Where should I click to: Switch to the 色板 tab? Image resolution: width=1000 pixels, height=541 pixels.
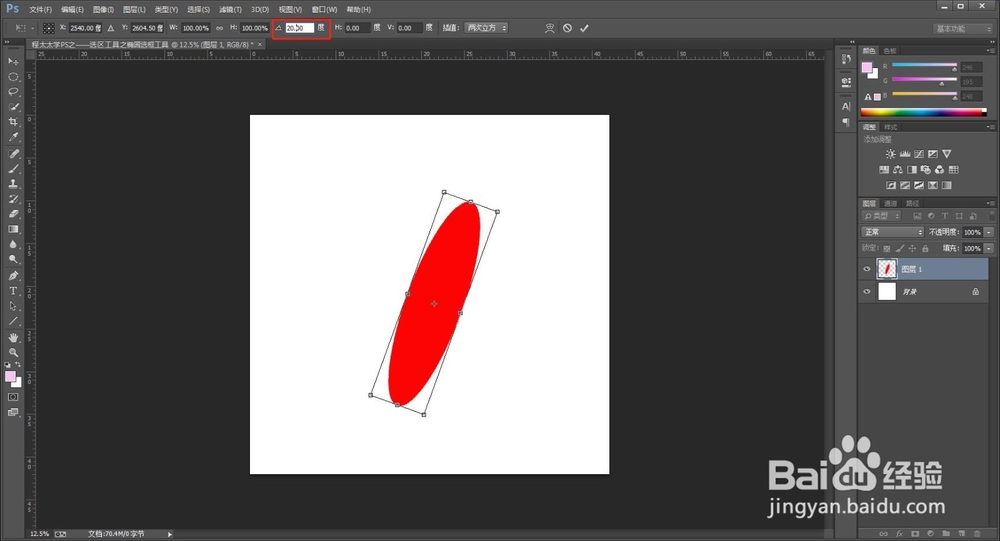(x=890, y=50)
